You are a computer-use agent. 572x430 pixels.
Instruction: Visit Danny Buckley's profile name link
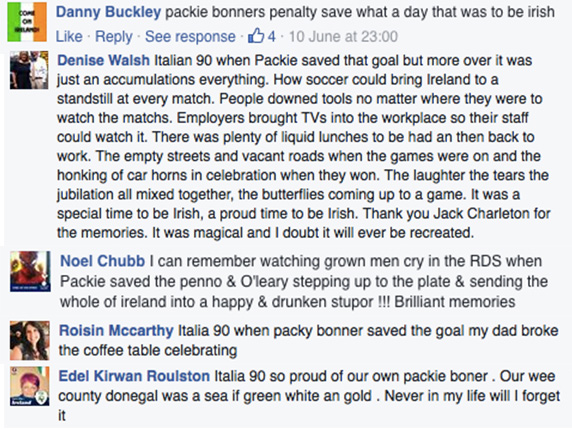(108, 12)
